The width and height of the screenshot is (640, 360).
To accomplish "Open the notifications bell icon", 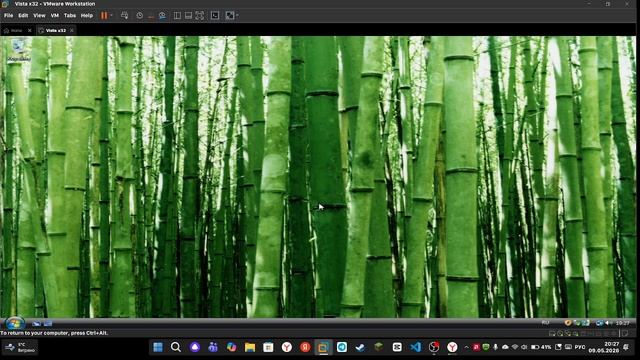I will (627, 347).
